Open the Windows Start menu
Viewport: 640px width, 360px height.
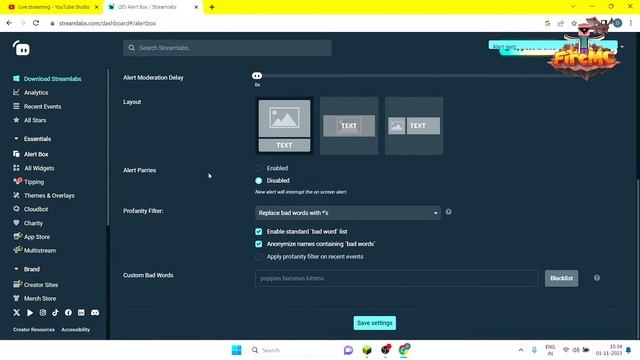[x=236, y=350]
